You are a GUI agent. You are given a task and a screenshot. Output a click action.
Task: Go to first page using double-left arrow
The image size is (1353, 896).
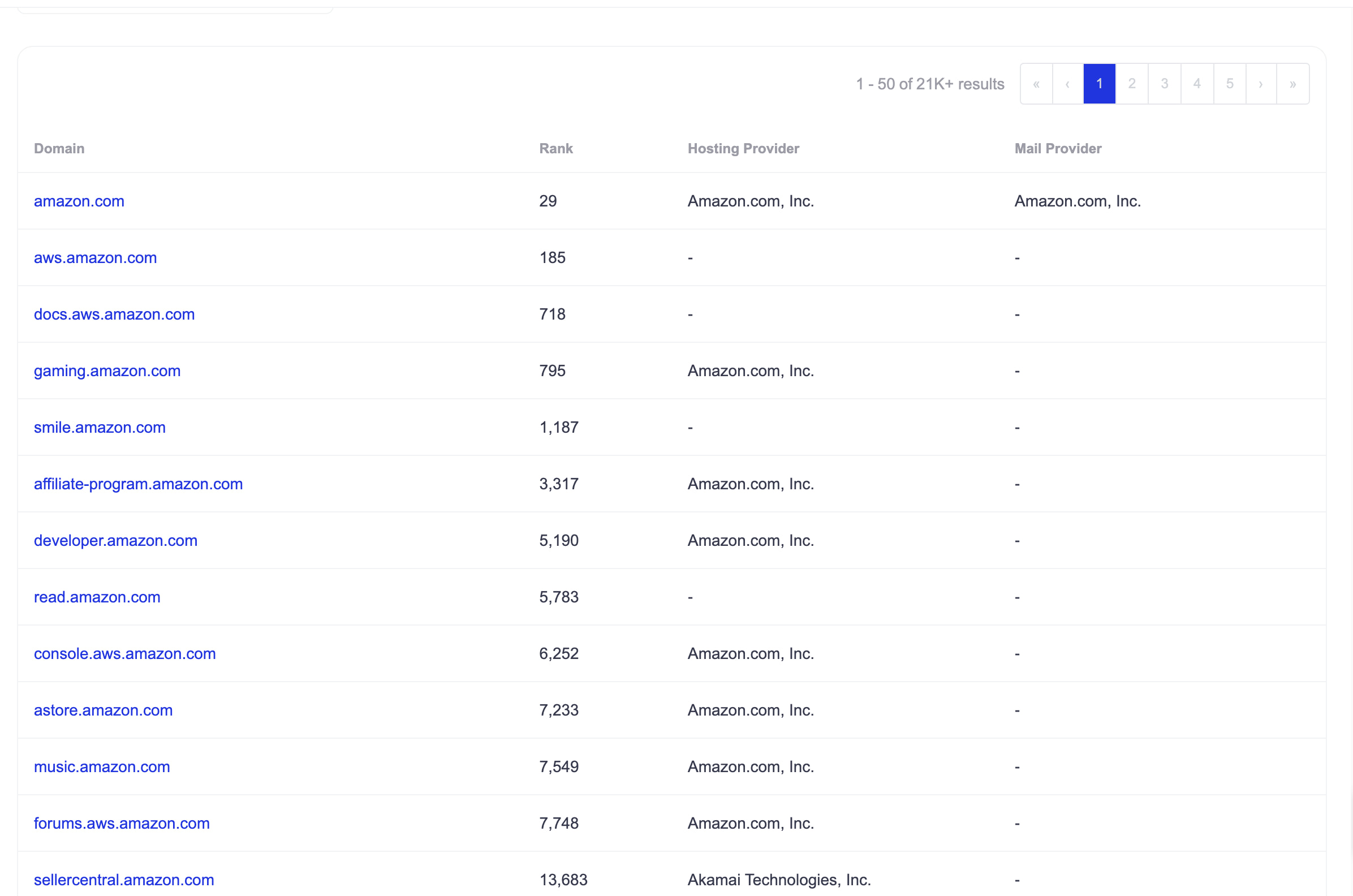(x=1036, y=84)
